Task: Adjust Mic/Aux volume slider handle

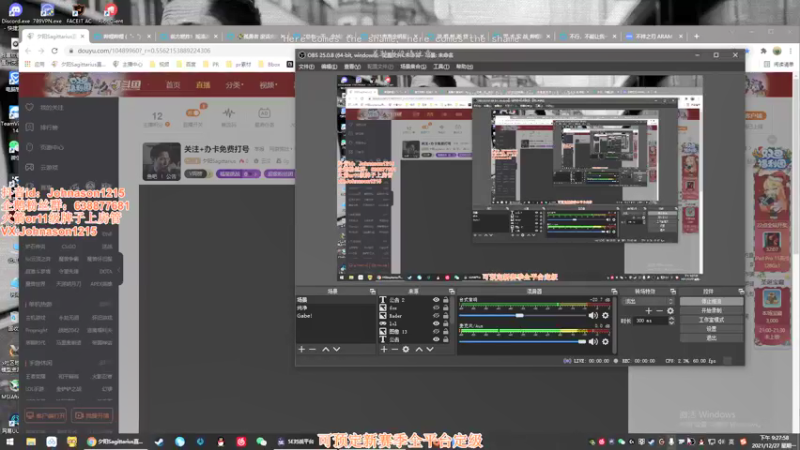Action: [x=582, y=342]
